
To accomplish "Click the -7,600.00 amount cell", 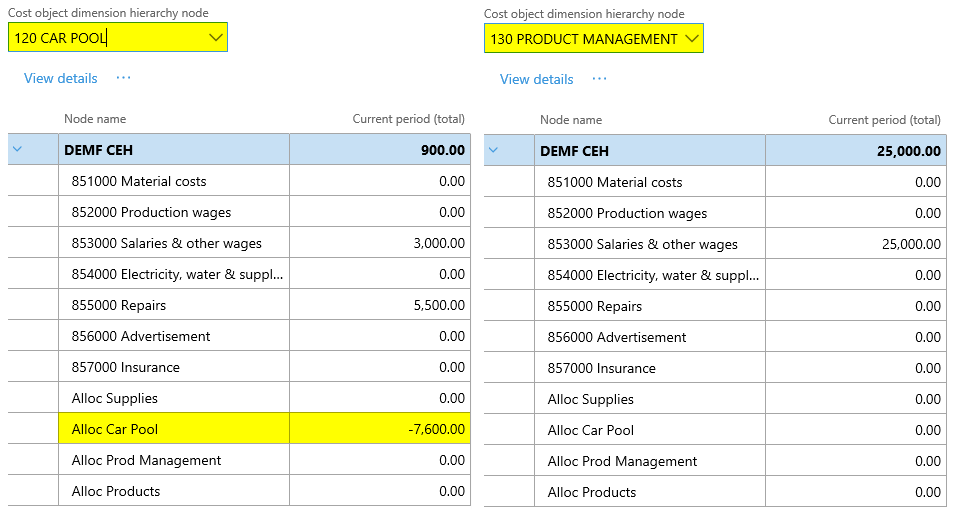I will click(436, 429).
